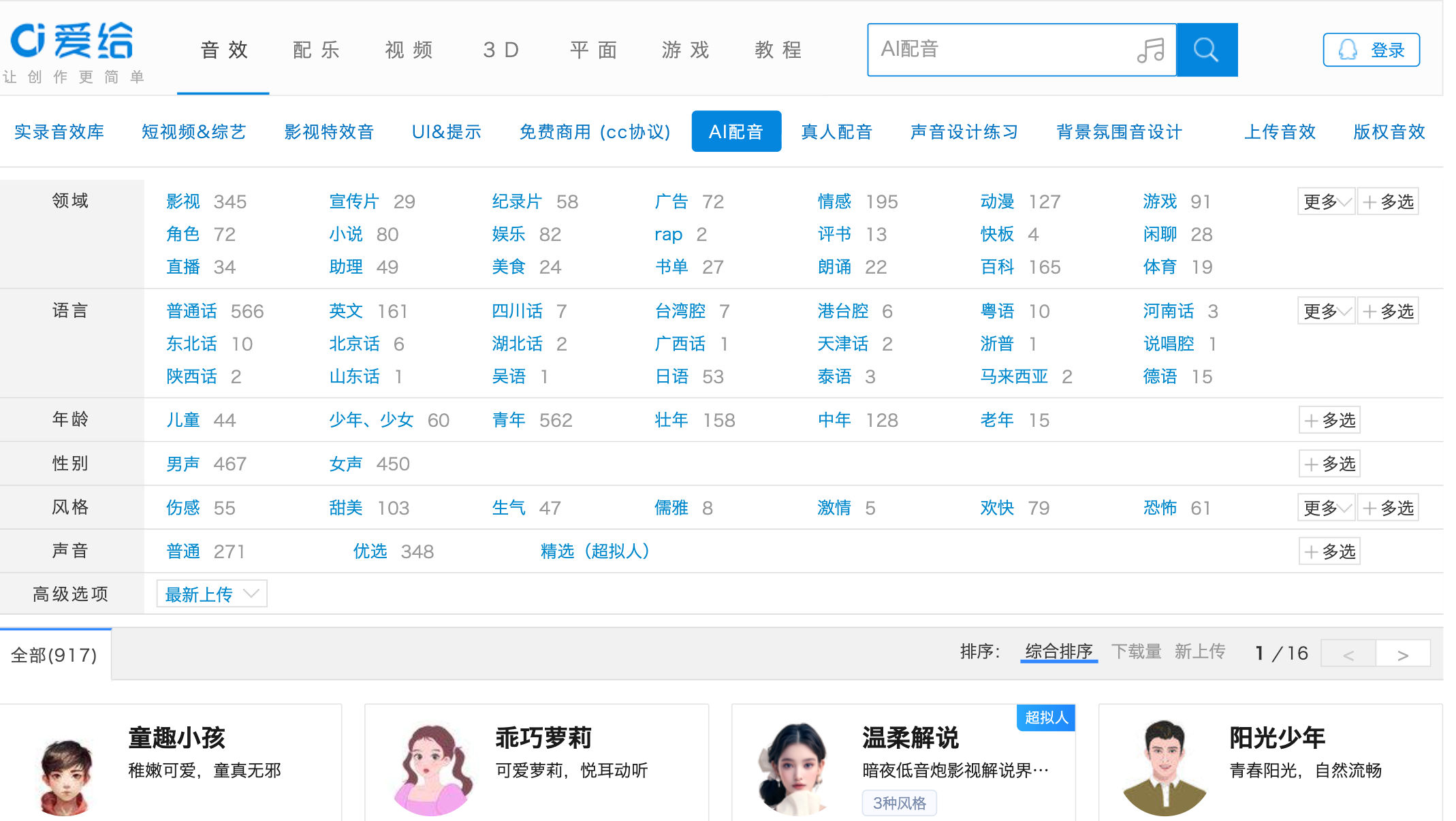Select the 全部(917) results tab
1456x821 pixels.
click(54, 654)
